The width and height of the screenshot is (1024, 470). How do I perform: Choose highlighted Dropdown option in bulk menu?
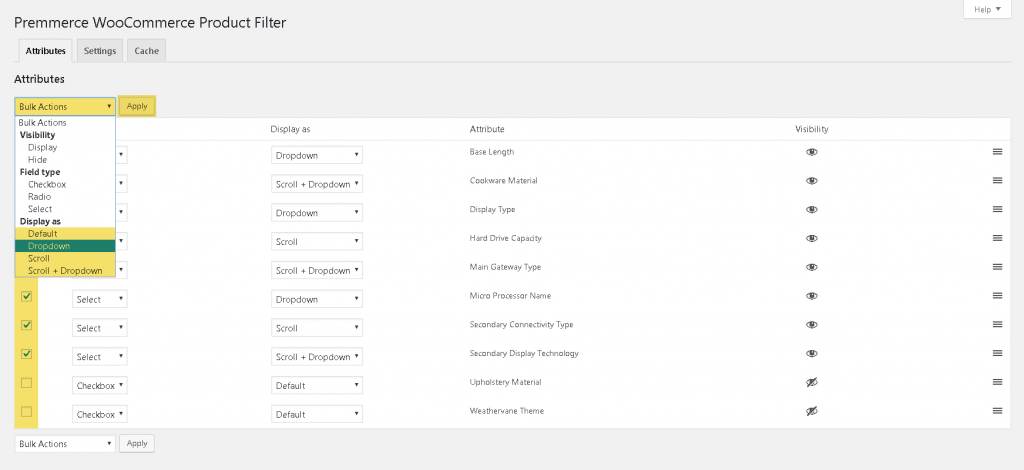(x=65, y=246)
